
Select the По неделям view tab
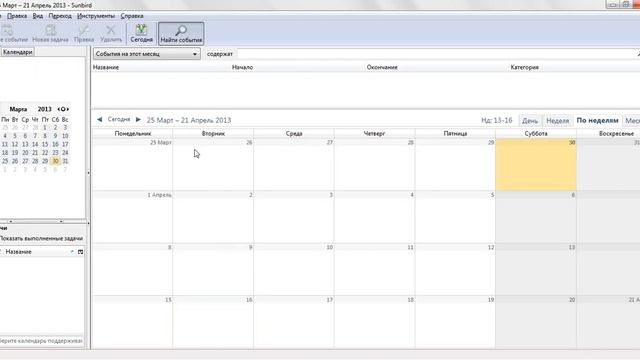point(597,120)
